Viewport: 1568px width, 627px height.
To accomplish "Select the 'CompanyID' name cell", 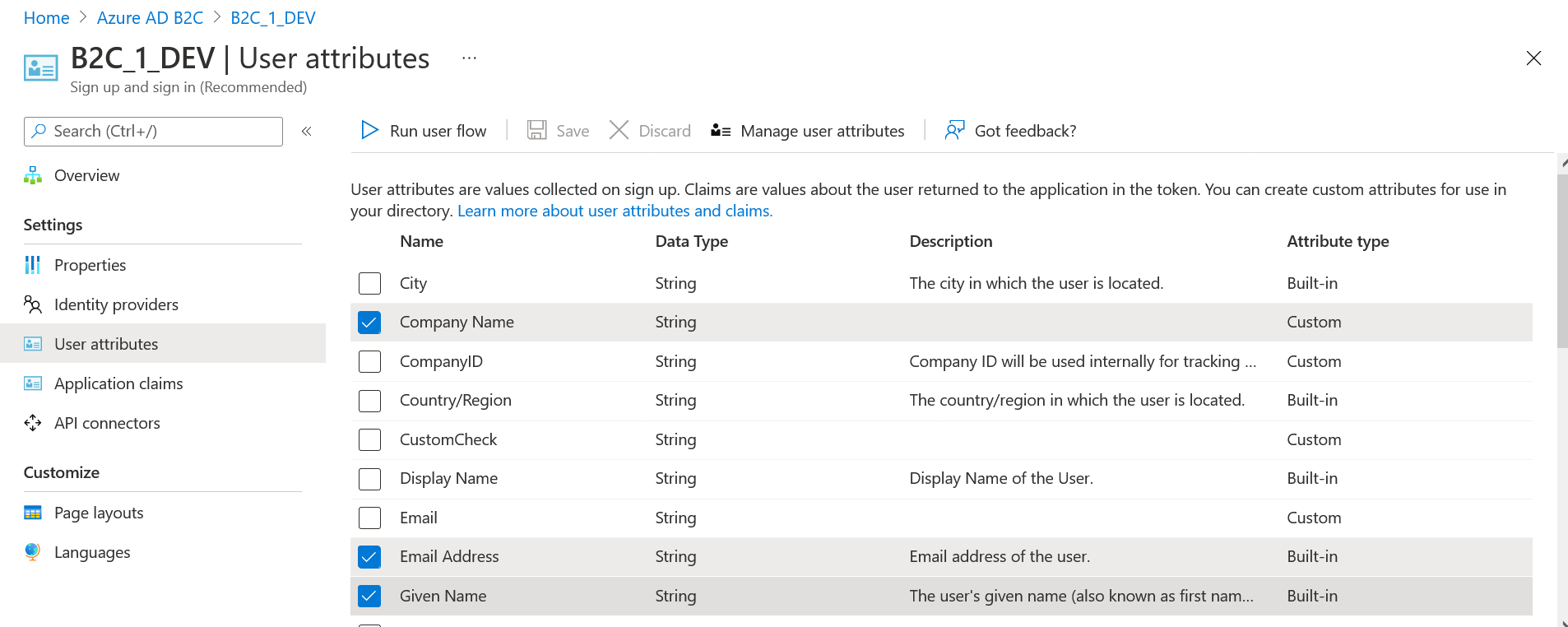I will (x=441, y=361).
